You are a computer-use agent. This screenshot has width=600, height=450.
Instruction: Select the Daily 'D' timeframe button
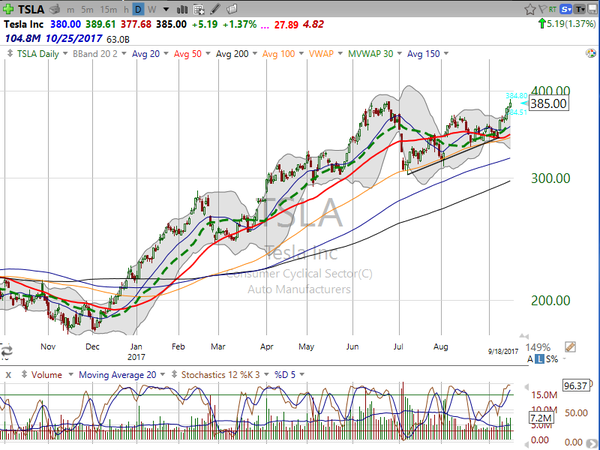pyautogui.click(x=138, y=9)
